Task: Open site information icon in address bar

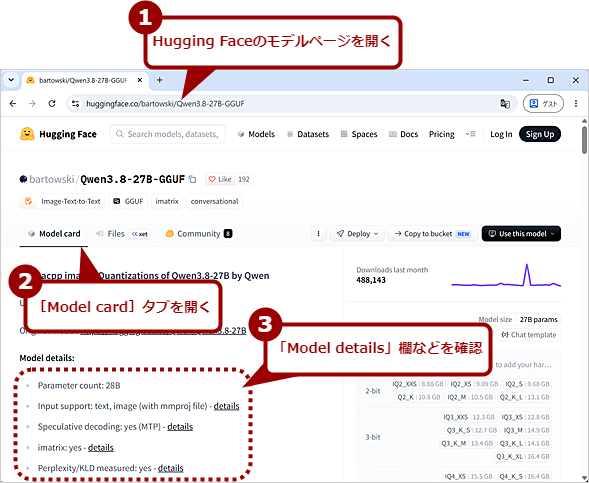Action: (76, 104)
